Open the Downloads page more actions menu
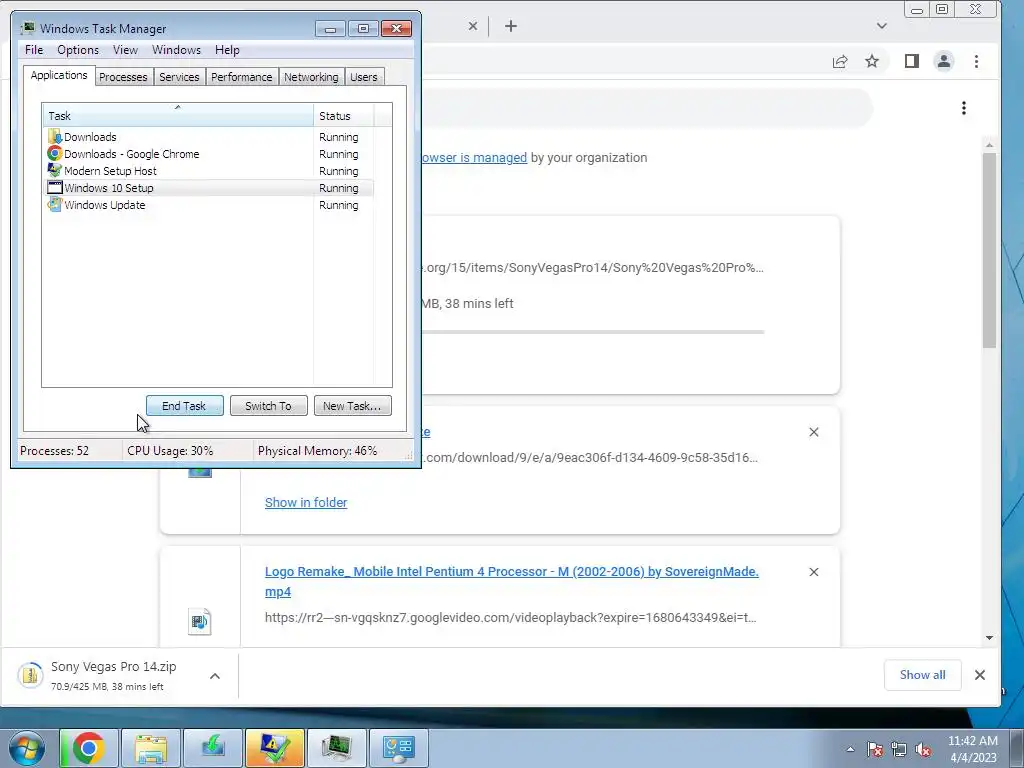The image size is (1024, 768). point(964,108)
